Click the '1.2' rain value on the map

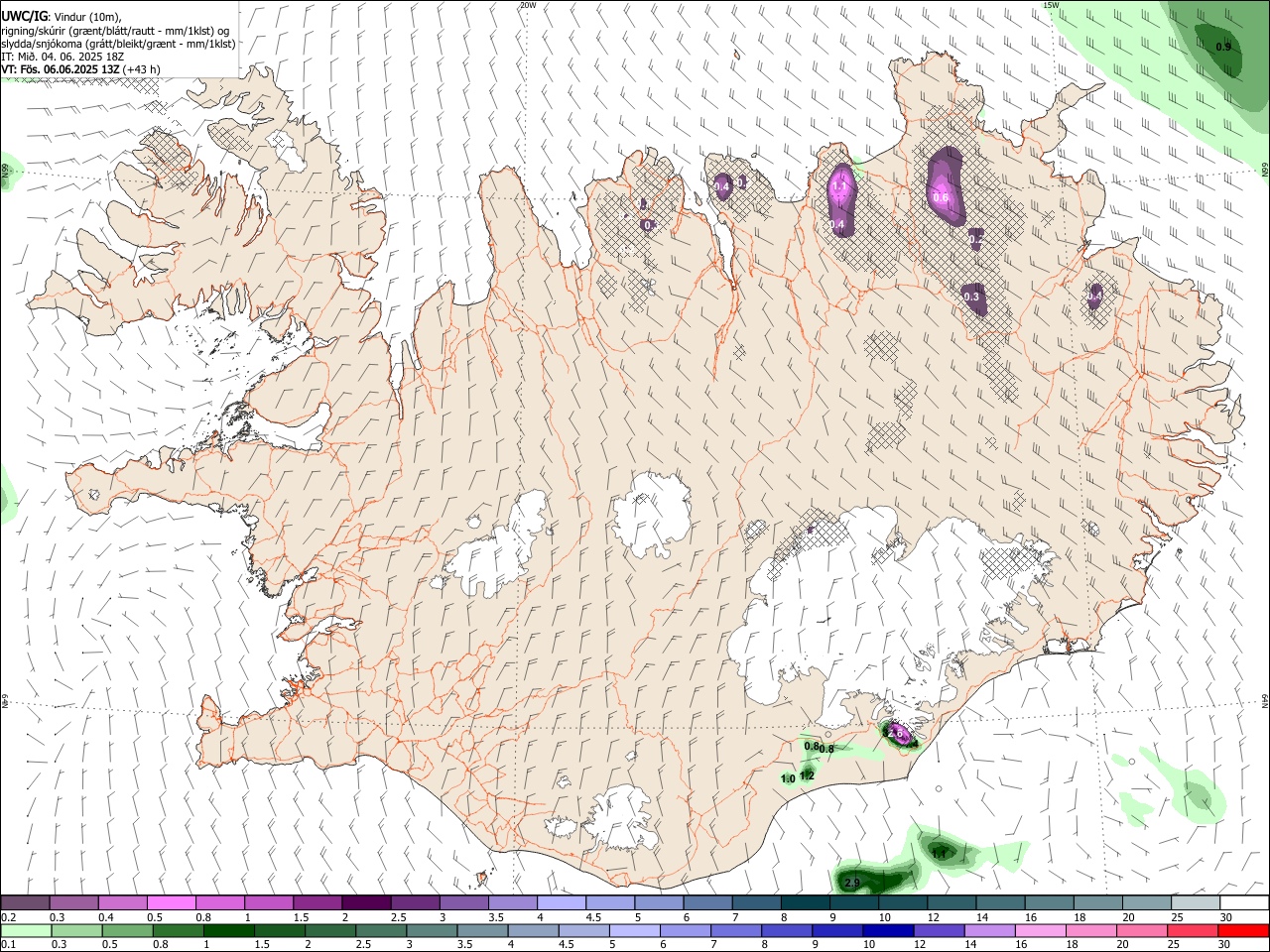[x=807, y=775]
